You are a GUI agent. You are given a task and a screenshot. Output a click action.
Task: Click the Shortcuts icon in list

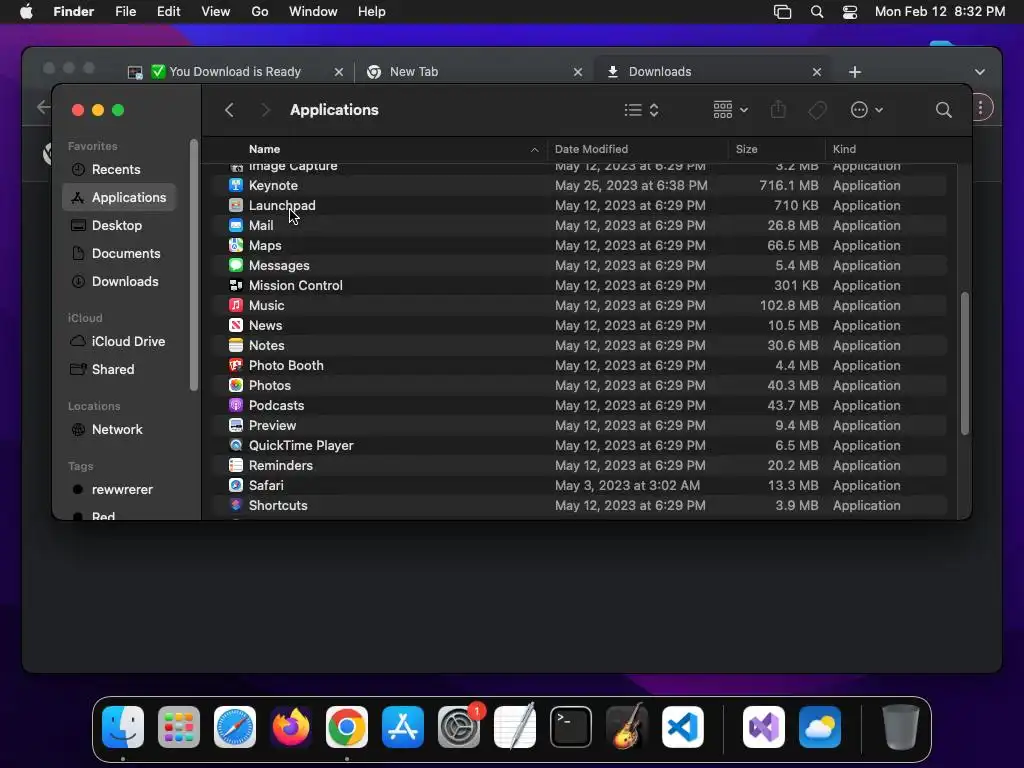(236, 505)
